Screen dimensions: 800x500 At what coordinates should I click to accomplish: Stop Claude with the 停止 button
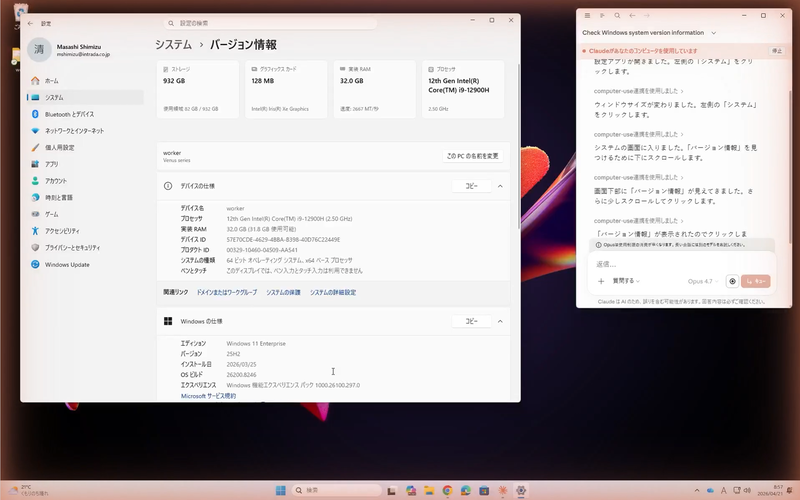[777, 51]
